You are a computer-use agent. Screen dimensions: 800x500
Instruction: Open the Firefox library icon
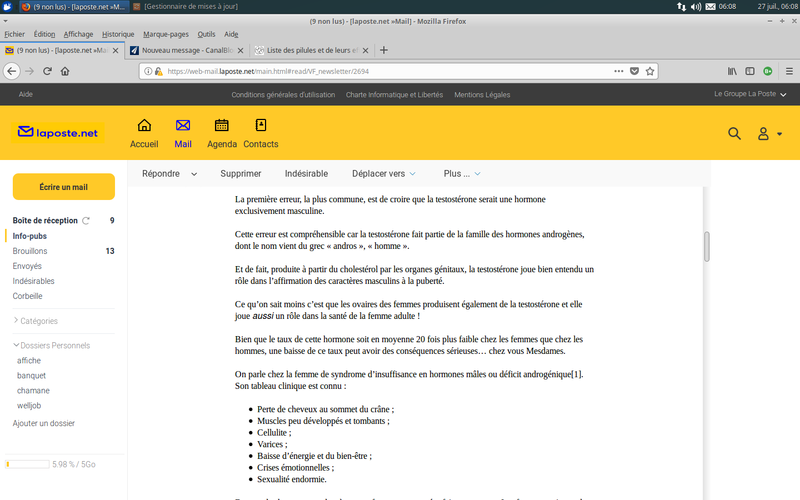click(x=732, y=71)
